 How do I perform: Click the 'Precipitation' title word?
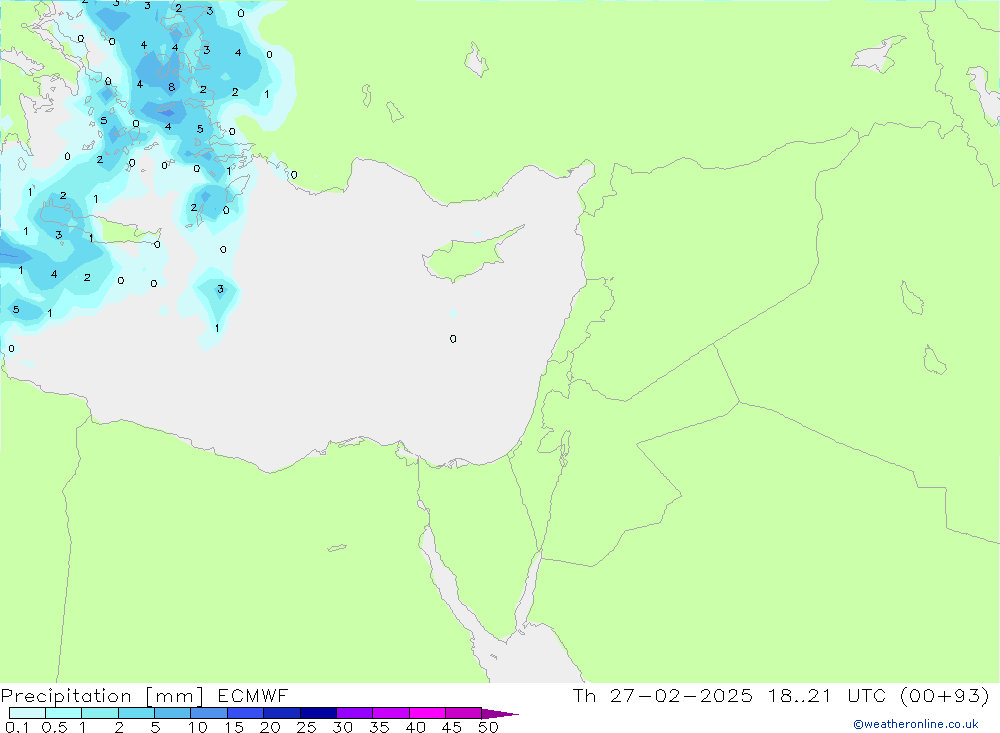(x=66, y=696)
